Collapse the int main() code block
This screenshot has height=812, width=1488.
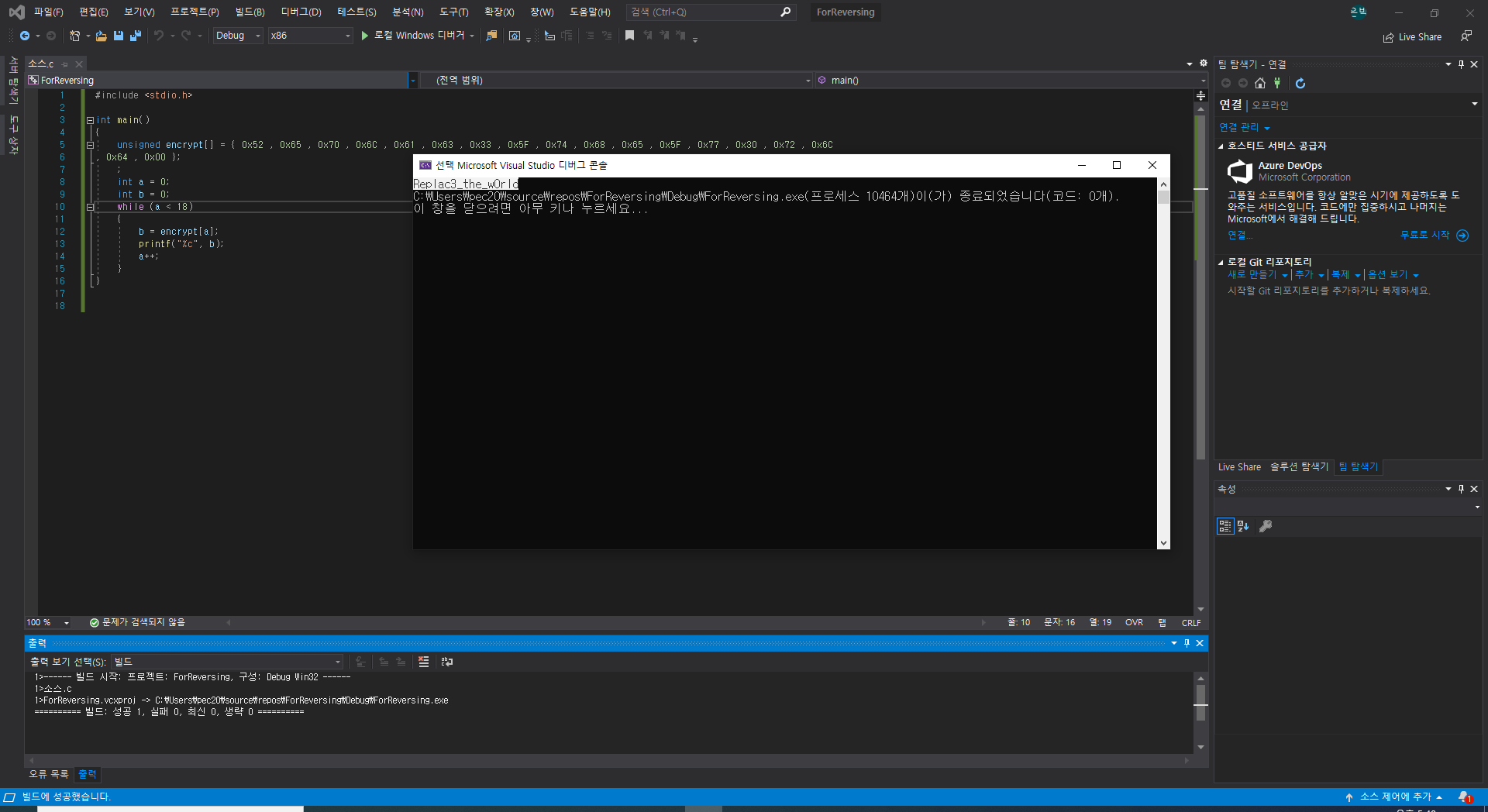[90, 120]
